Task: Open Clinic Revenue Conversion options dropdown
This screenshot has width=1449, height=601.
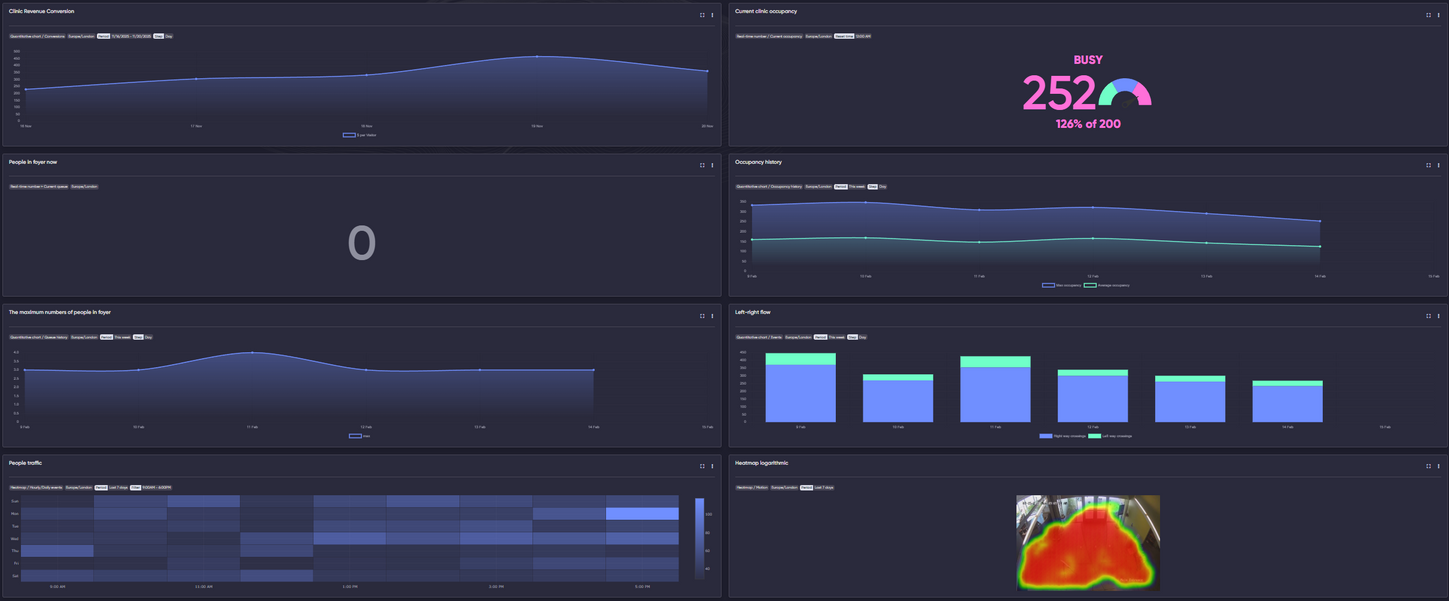Action: [x=712, y=15]
